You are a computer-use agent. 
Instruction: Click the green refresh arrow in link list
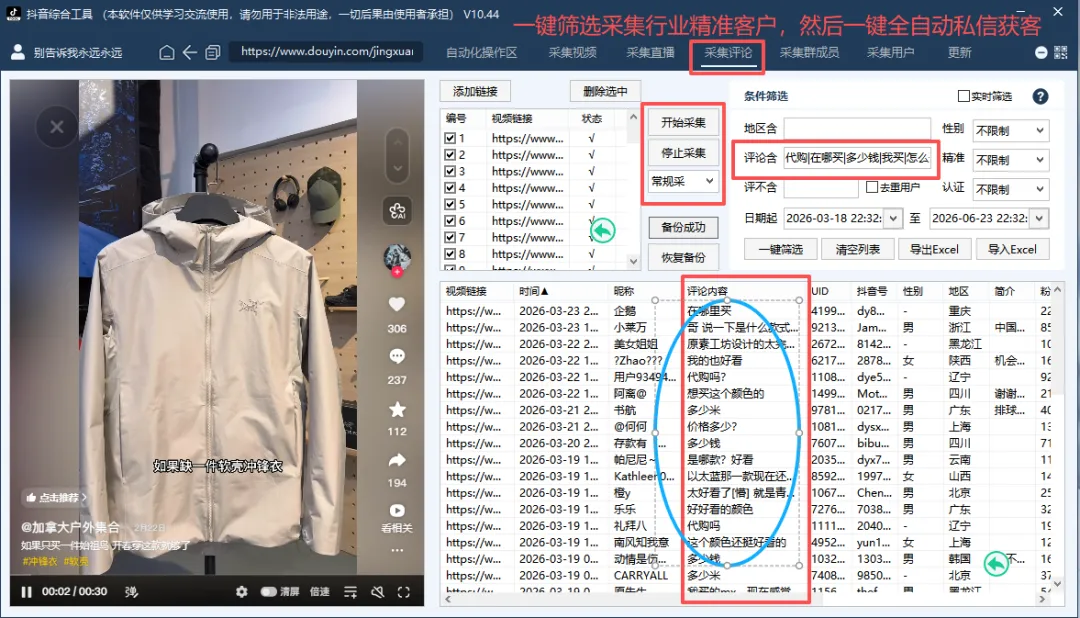point(601,229)
